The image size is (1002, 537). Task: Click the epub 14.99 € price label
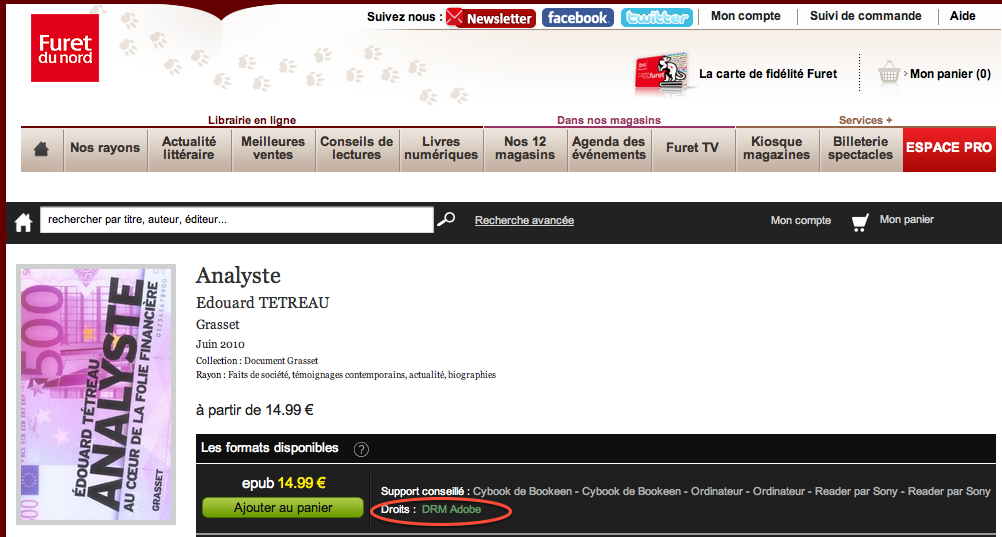pyautogui.click(x=284, y=483)
